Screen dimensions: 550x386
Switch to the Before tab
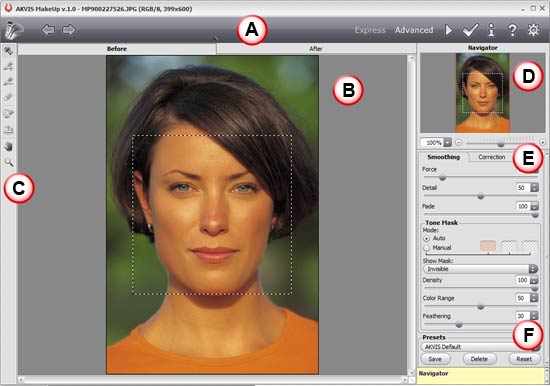coord(117,49)
